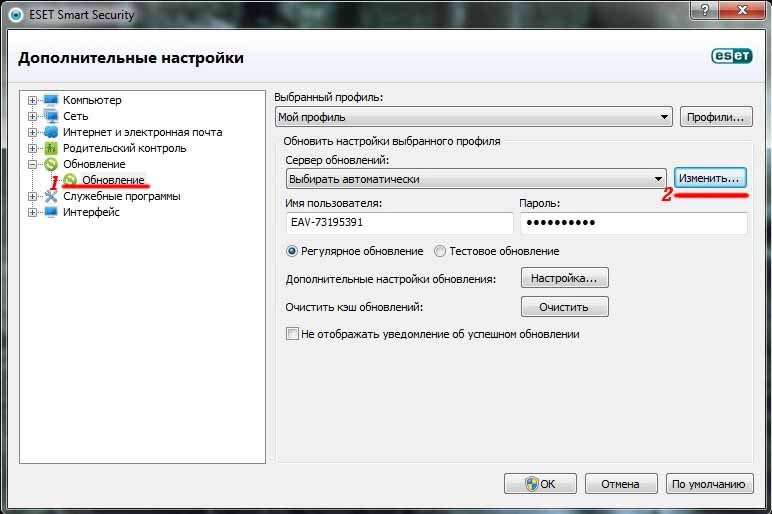Image resolution: width=772 pixels, height=514 pixels.
Task: Click the Очистить кэш обновлений: label
Action: pos(354,307)
